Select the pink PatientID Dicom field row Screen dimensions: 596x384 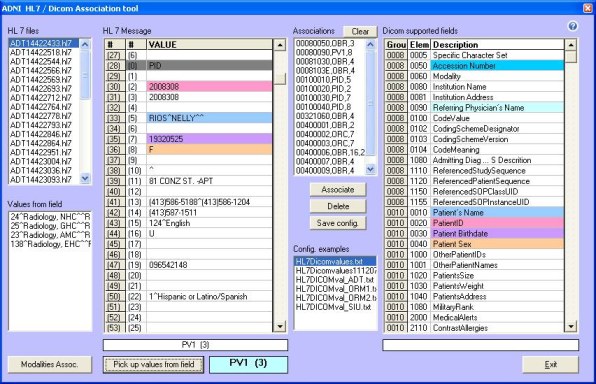coord(474,223)
